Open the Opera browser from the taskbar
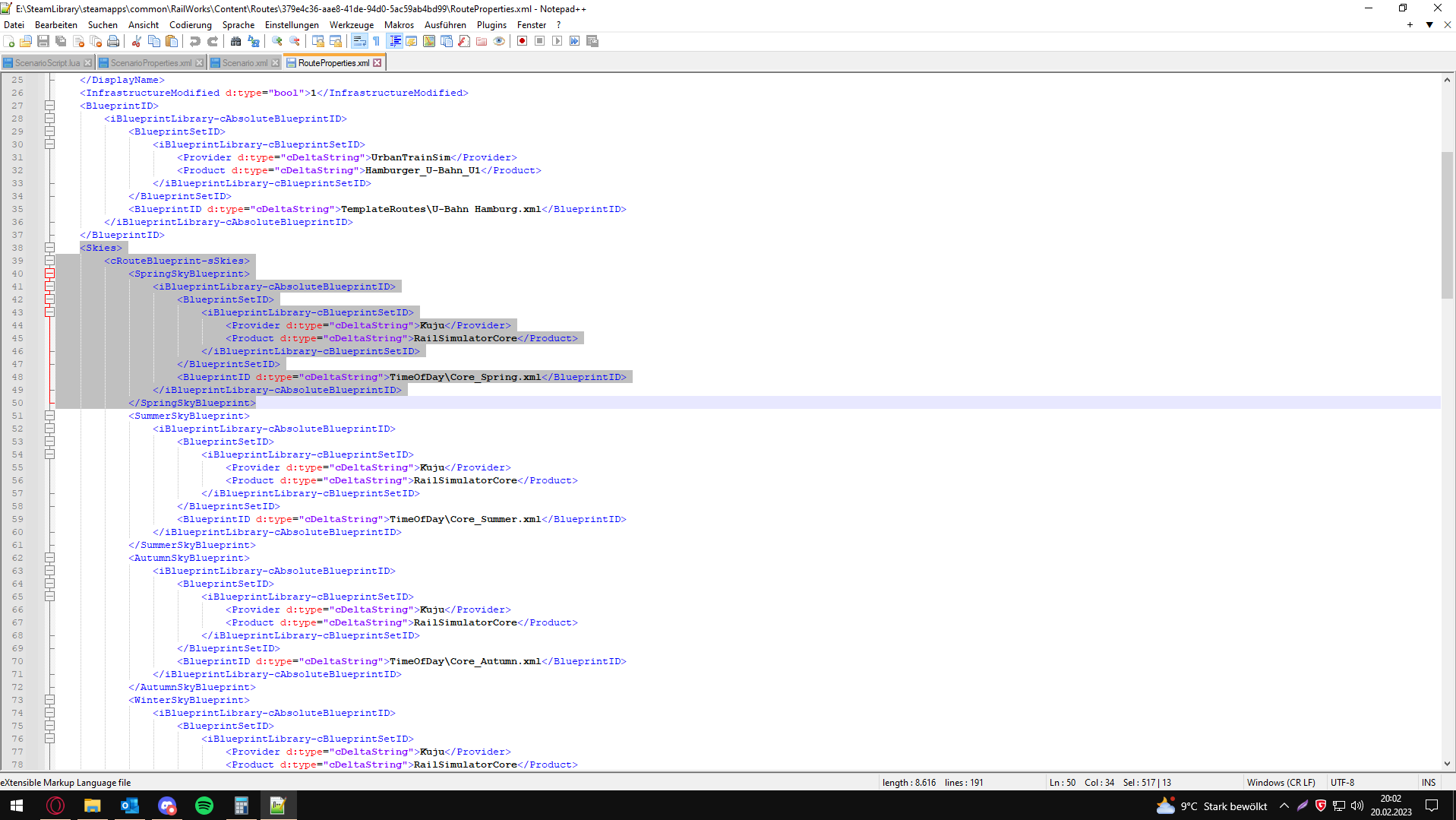The height and width of the screenshot is (820, 1456). click(x=55, y=806)
